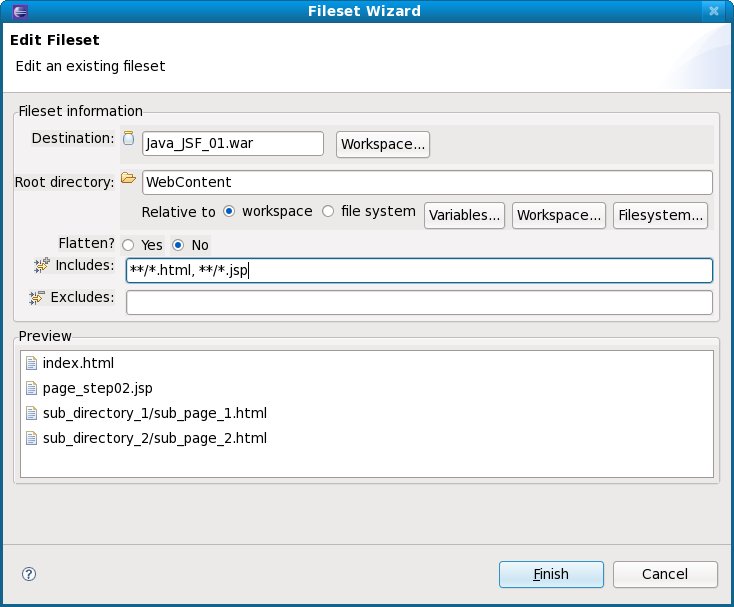Screen dimensions: 734x607
Task: Click the page_step02.jsp file icon
Action: click(x=31, y=388)
